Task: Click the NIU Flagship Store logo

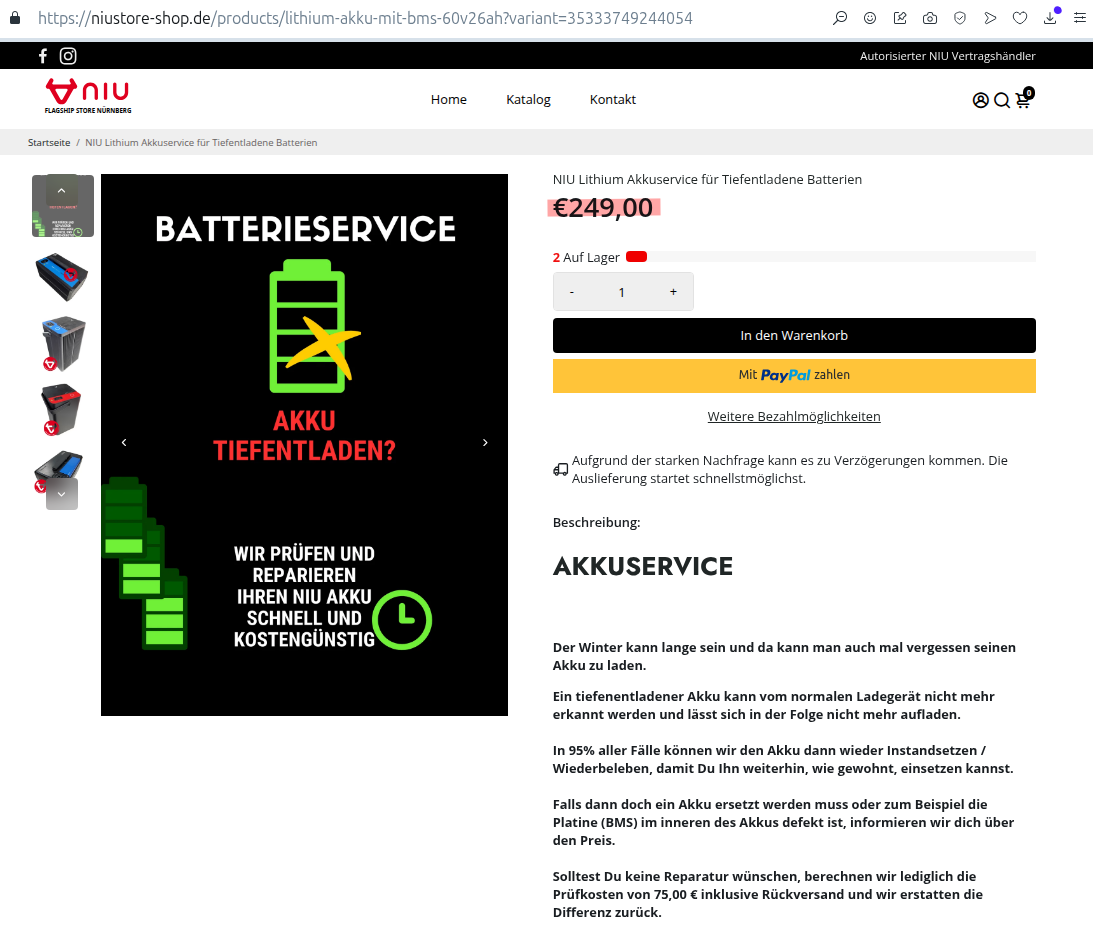Action: (88, 96)
